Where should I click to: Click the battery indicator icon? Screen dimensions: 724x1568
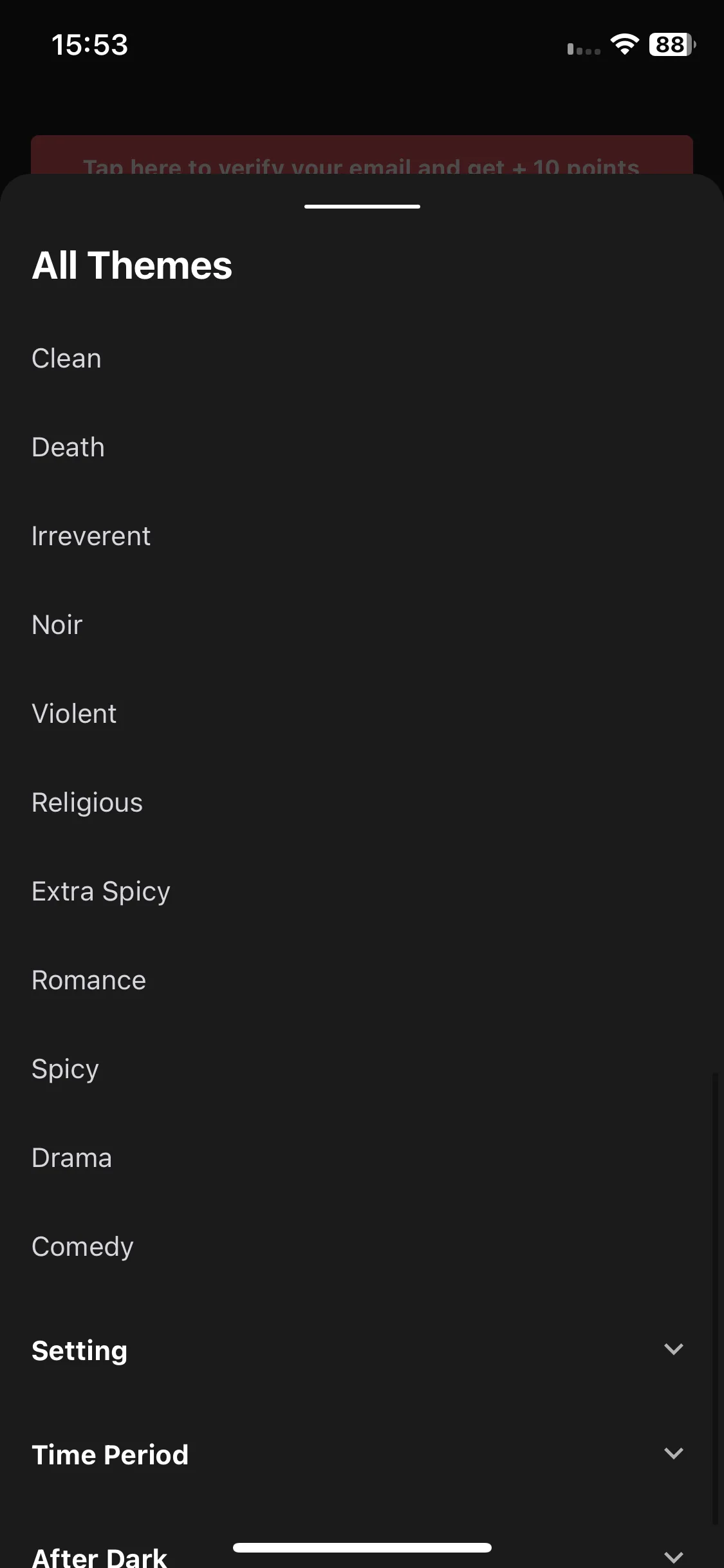673,44
